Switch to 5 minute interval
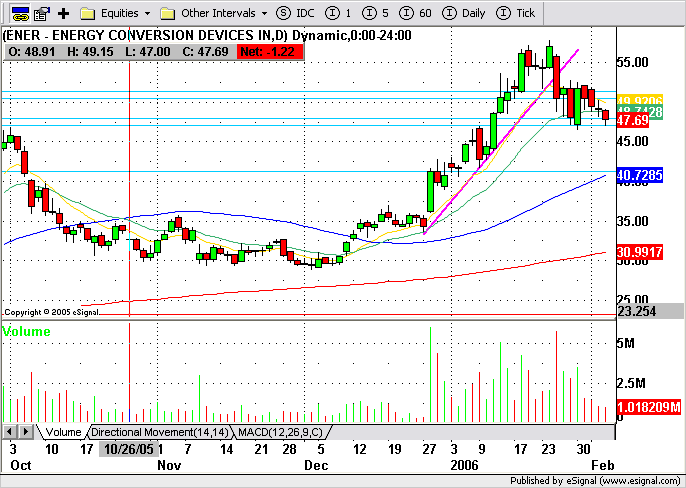 coord(375,13)
